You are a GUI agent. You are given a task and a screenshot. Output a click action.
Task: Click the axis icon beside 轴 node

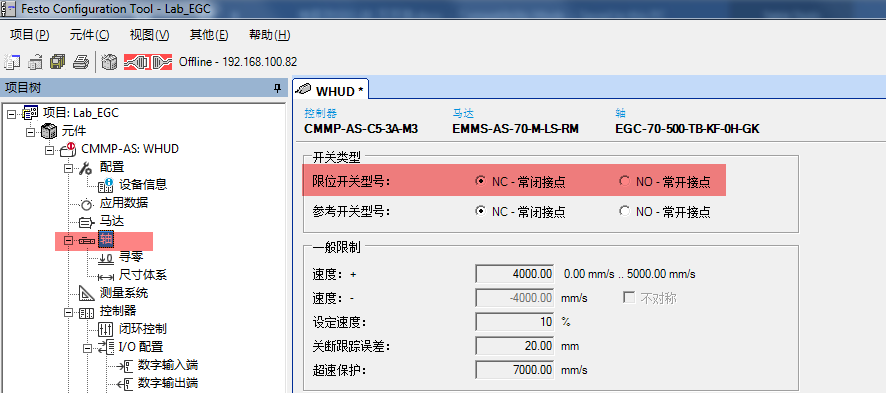(x=87, y=241)
